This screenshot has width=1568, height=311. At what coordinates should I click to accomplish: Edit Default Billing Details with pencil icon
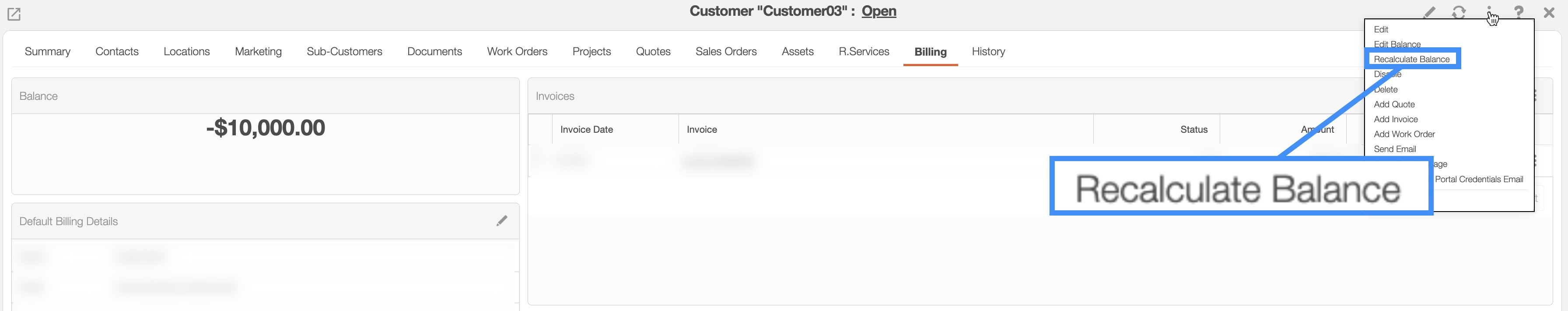click(x=501, y=221)
